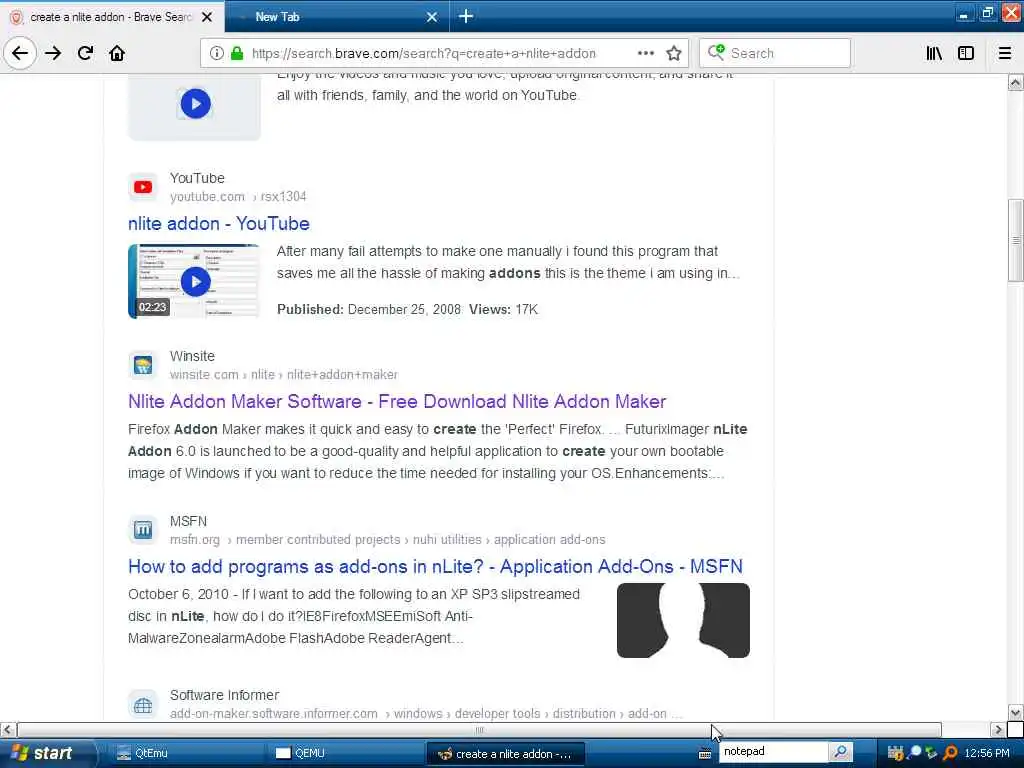1024x768 pixels.
Task: Click the security shield tray icon
Action: click(x=896, y=753)
